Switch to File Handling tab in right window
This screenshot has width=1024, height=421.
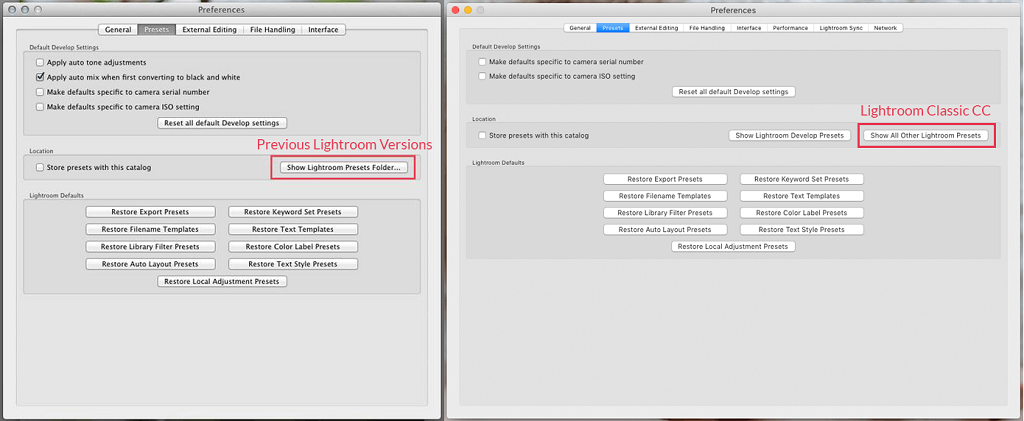pyautogui.click(x=707, y=28)
